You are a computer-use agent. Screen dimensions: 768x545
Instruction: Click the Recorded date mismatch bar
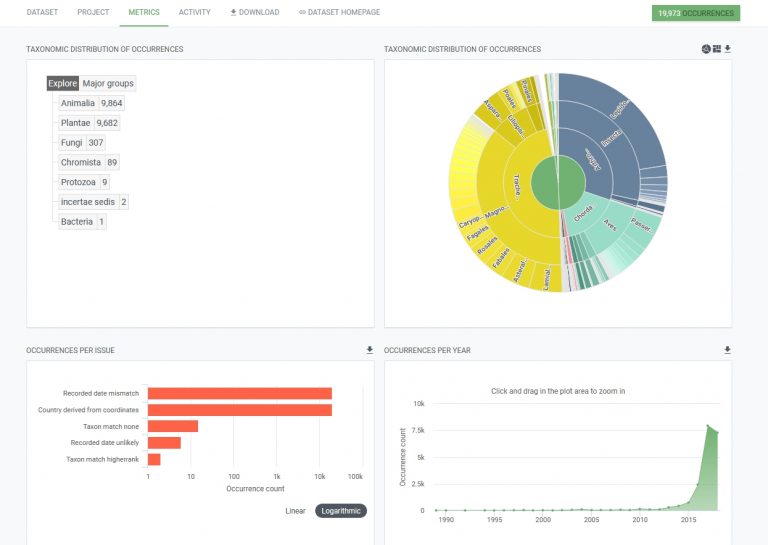coord(239,393)
